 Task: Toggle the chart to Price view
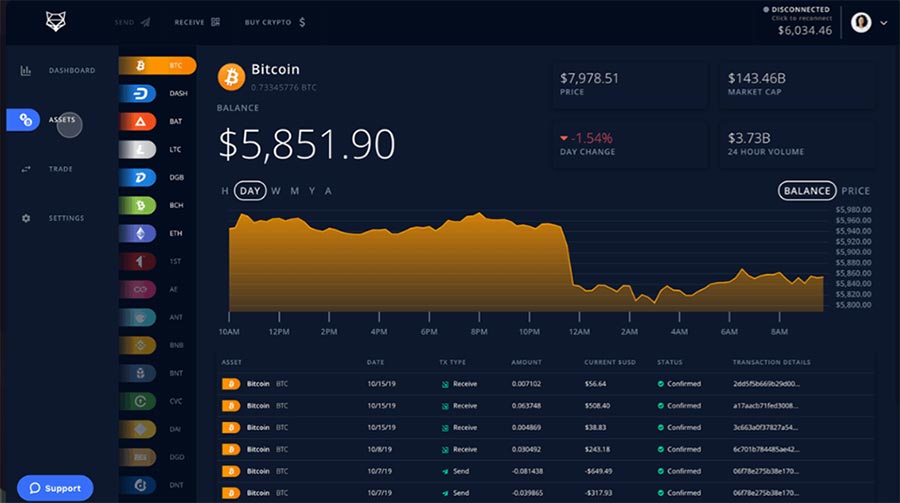tap(855, 191)
